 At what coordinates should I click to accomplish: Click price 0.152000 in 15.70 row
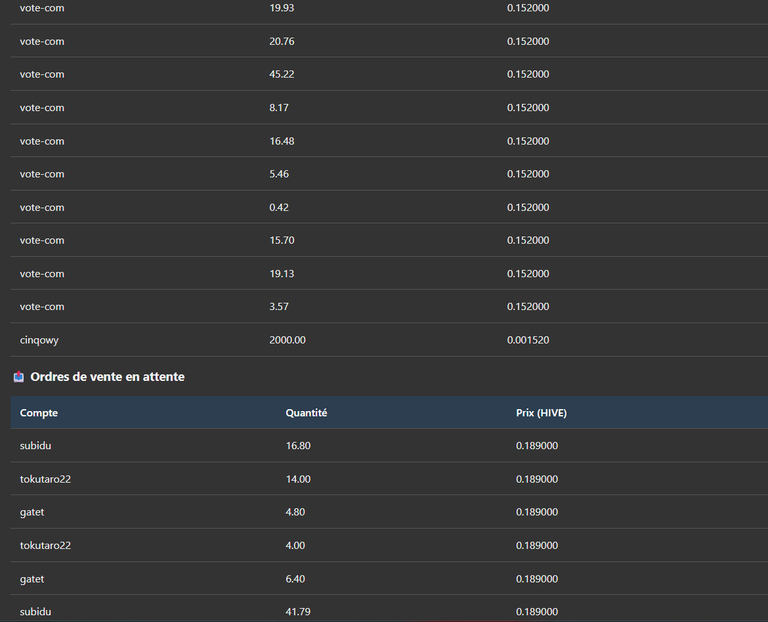click(x=528, y=240)
